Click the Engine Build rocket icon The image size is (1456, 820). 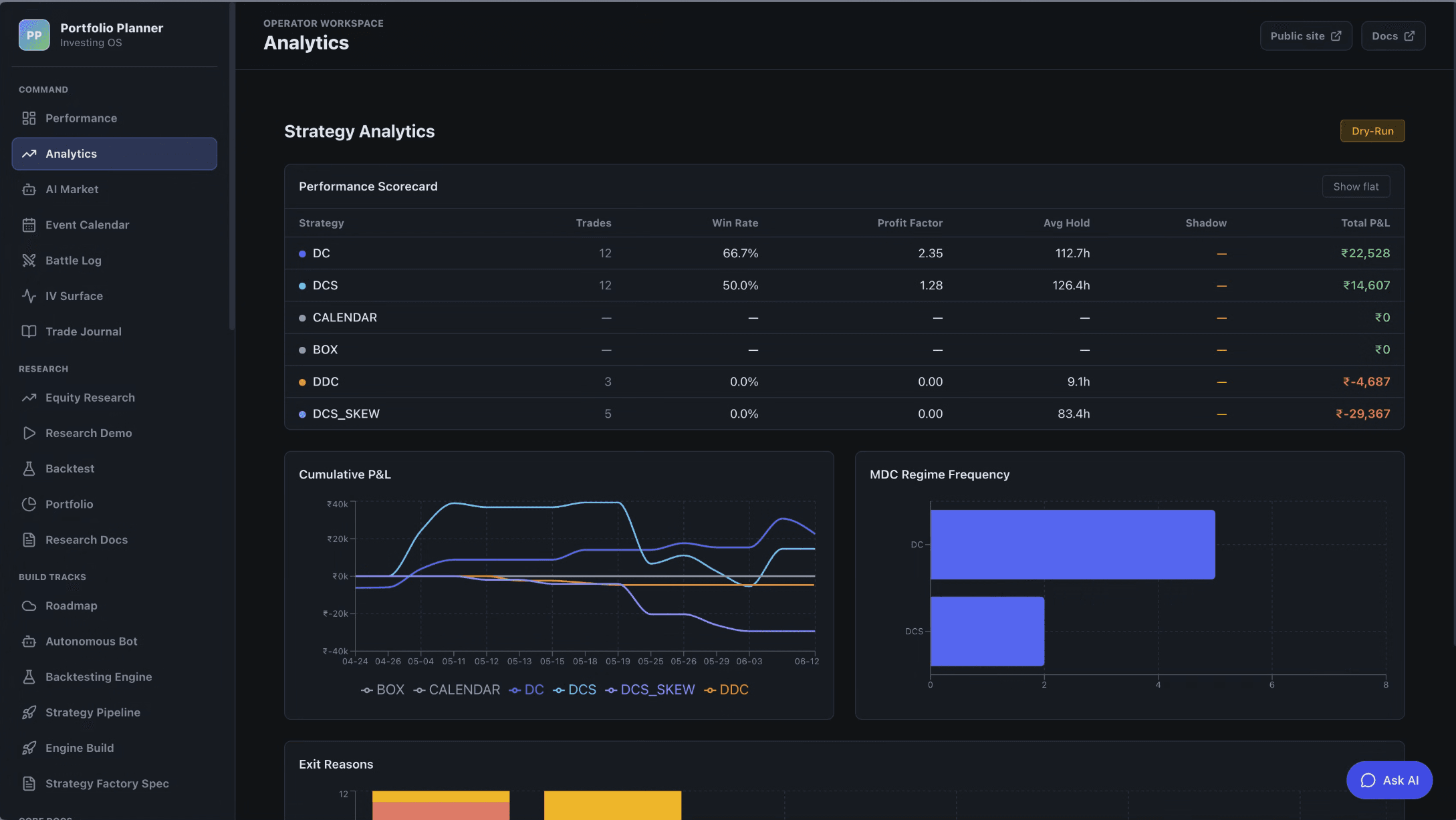(29, 748)
